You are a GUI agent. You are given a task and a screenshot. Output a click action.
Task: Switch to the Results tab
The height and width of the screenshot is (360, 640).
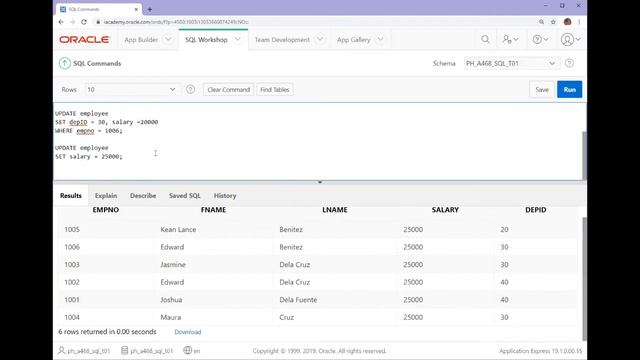click(x=71, y=196)
